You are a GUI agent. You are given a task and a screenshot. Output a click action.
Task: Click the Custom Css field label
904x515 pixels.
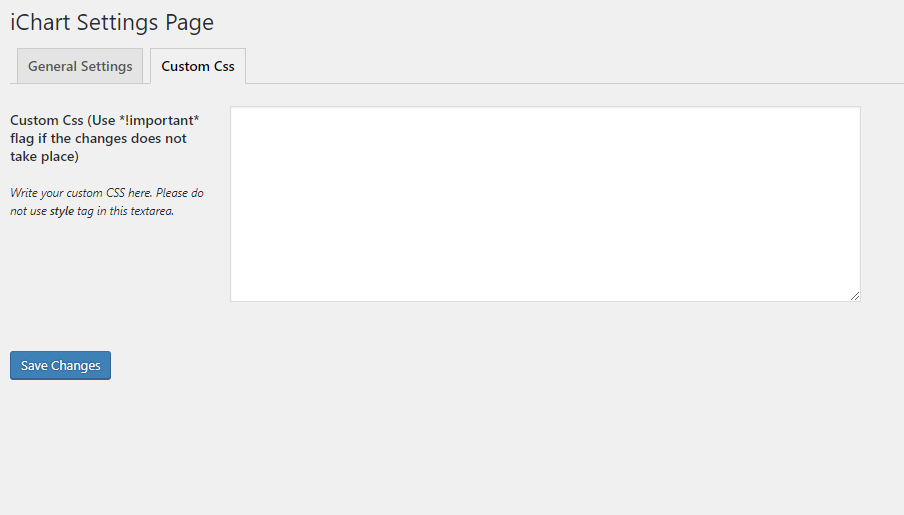pyautogui.click(x=104, y=138)
